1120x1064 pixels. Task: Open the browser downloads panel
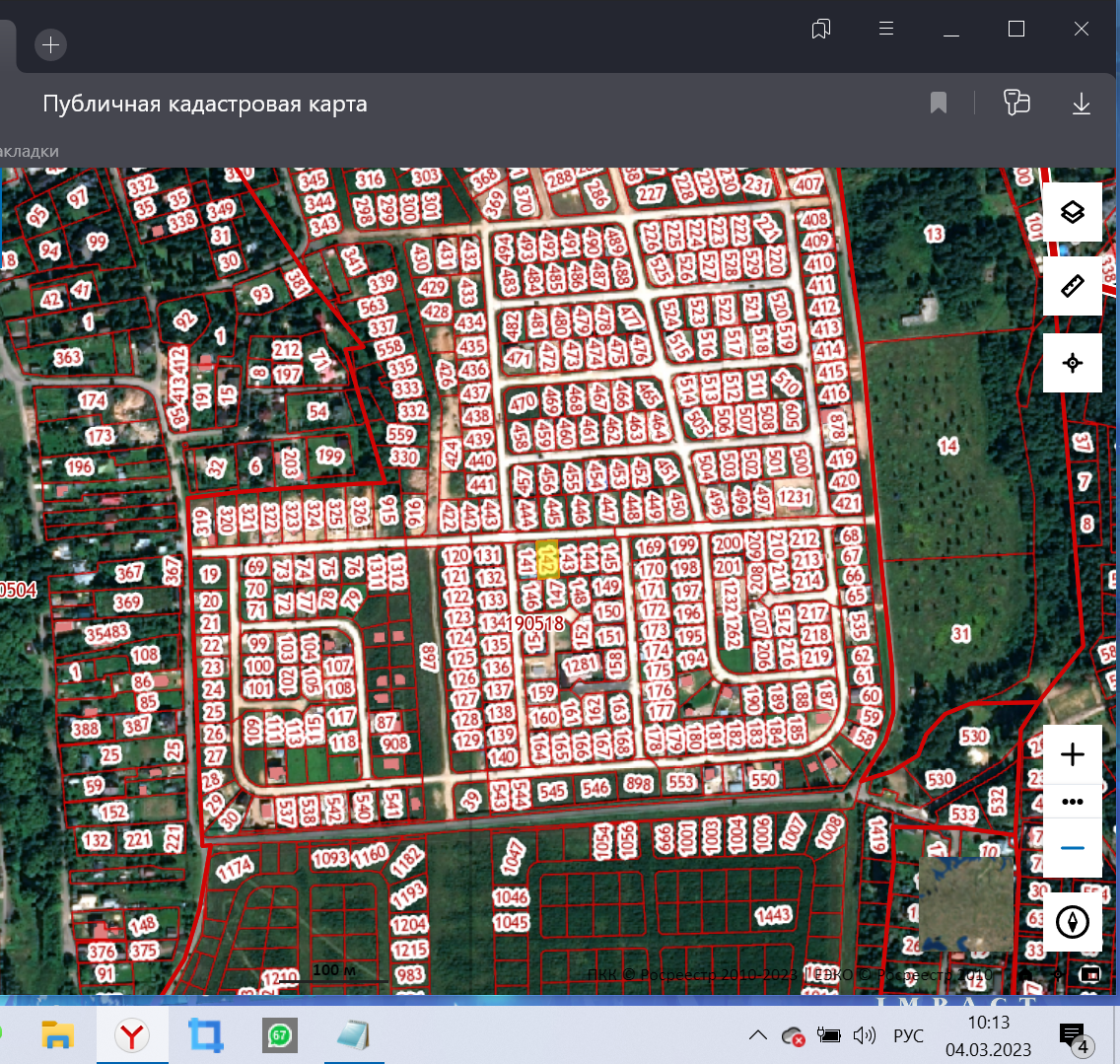pos(1082,104)
